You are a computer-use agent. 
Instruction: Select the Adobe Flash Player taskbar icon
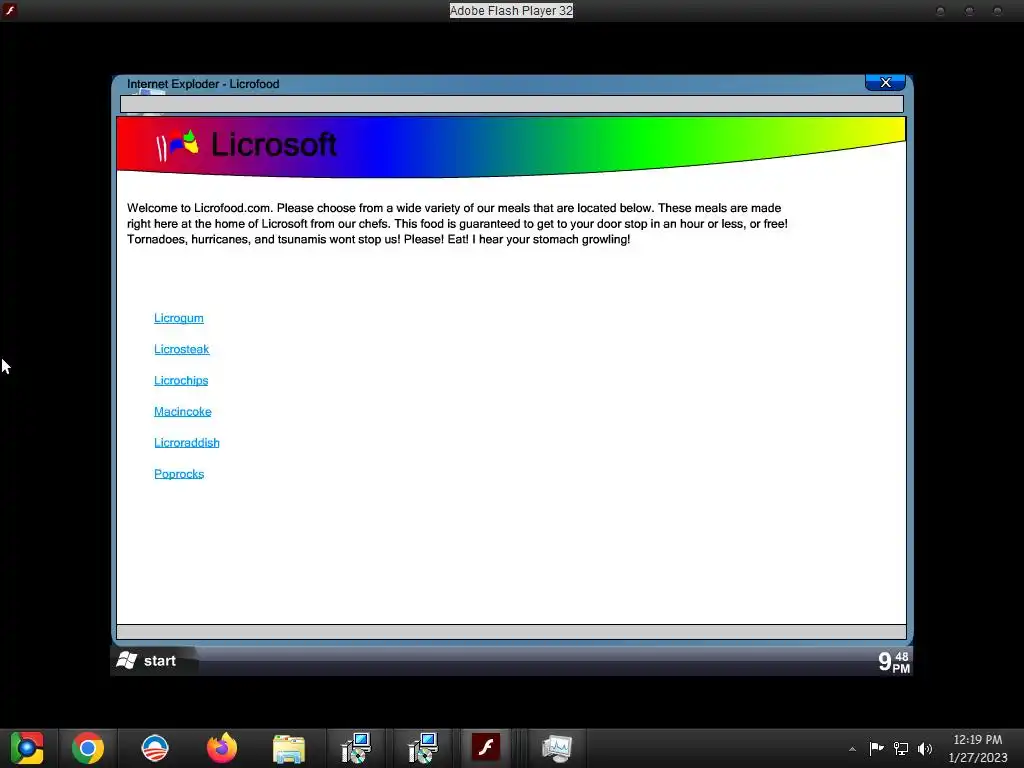tap(486, 748)
